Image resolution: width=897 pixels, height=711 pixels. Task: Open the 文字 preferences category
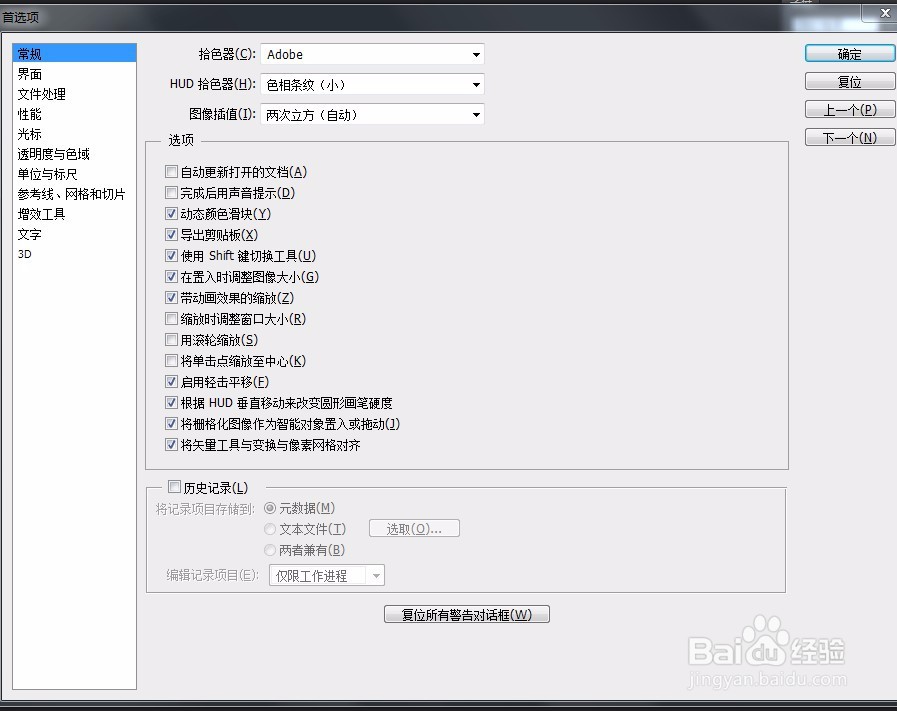point(74,234)
